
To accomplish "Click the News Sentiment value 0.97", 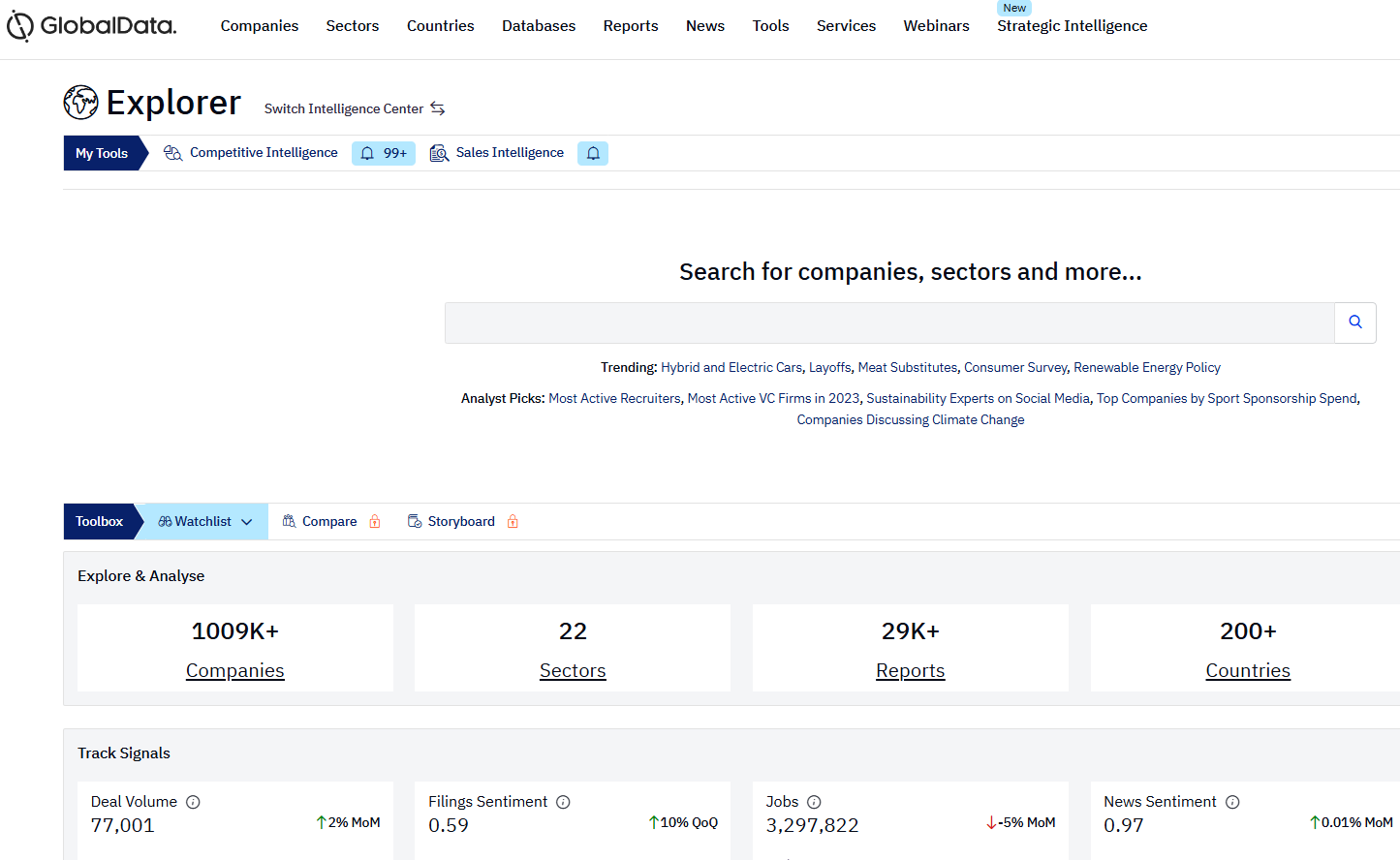I will pyautogui.click(x=1124, y=825).
